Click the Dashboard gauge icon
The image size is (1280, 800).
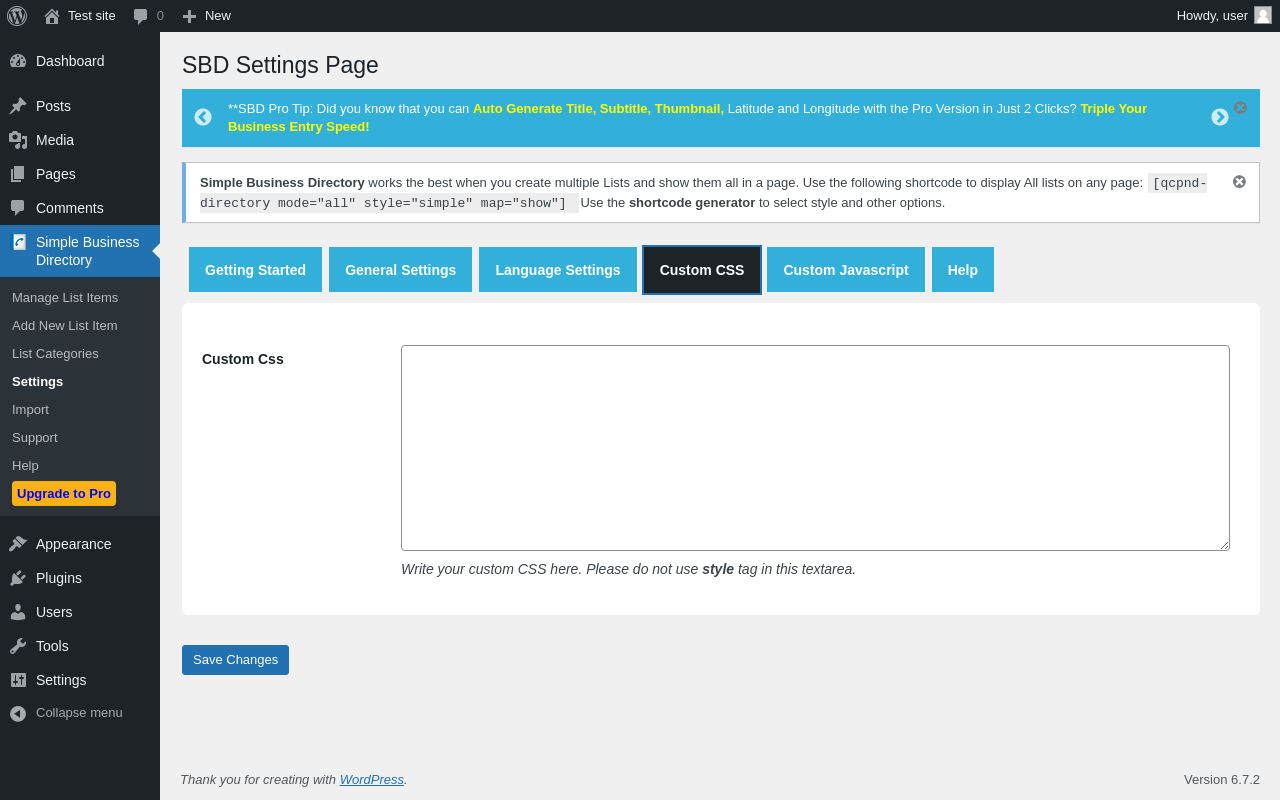coord(18,61)
